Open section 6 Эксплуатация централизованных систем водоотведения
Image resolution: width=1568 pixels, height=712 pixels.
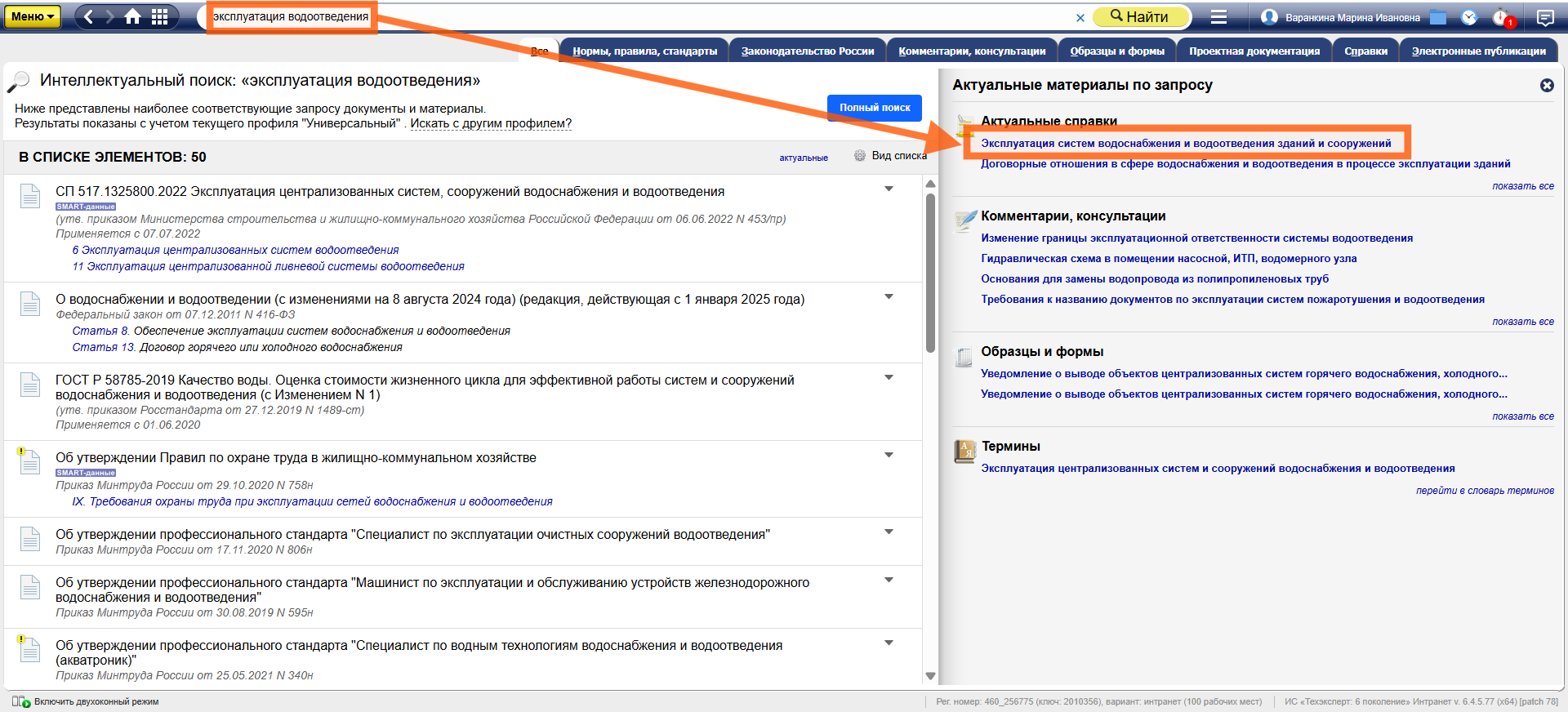point(235,250)
